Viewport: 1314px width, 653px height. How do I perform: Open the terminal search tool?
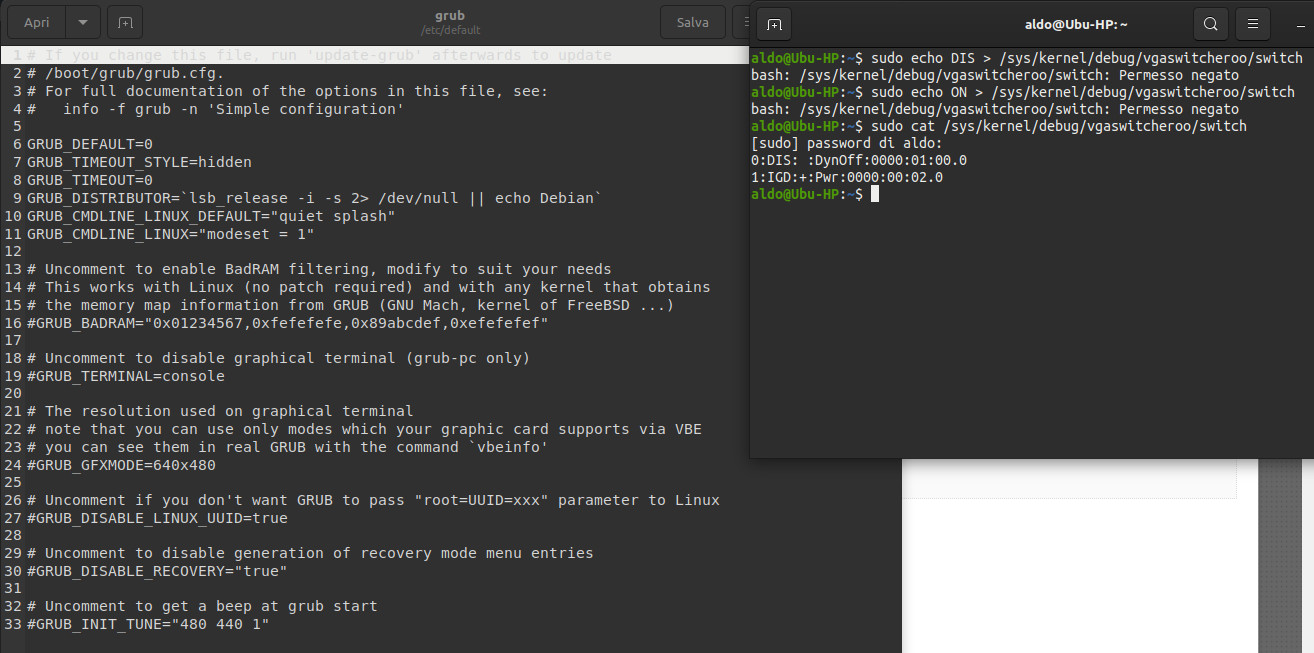(1210, 24)
